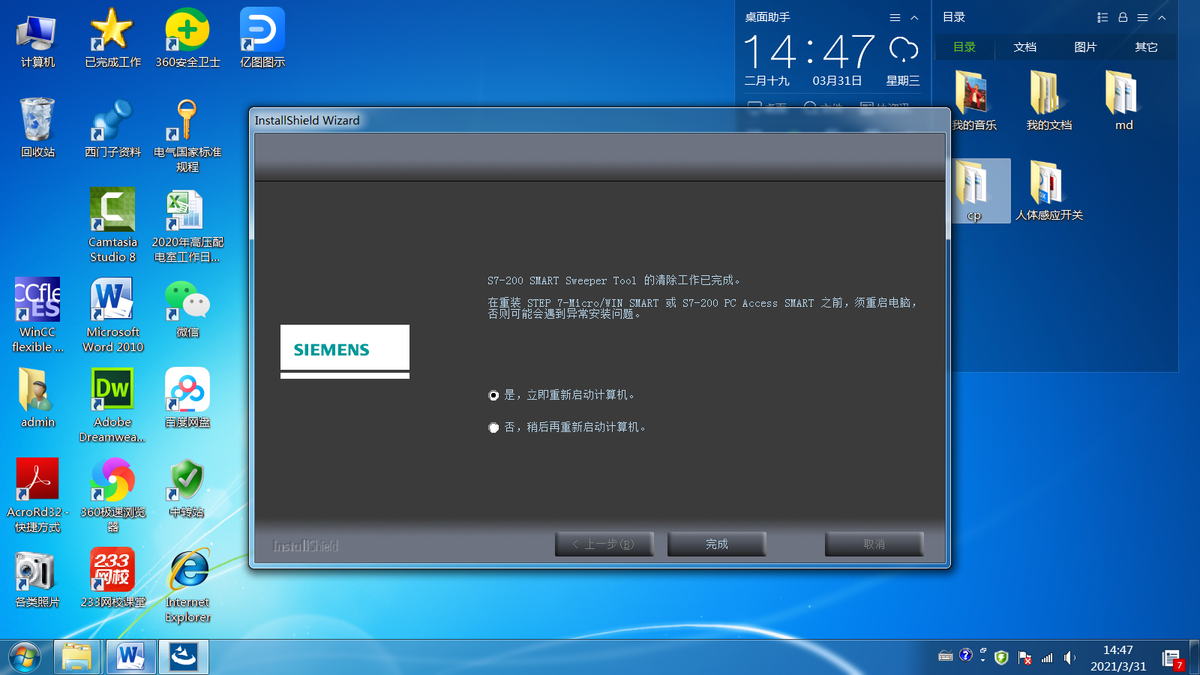The image size is (1200, 675).
Task: Open the 亿图图示 desktop shortcut
Action: pos(262,39)
